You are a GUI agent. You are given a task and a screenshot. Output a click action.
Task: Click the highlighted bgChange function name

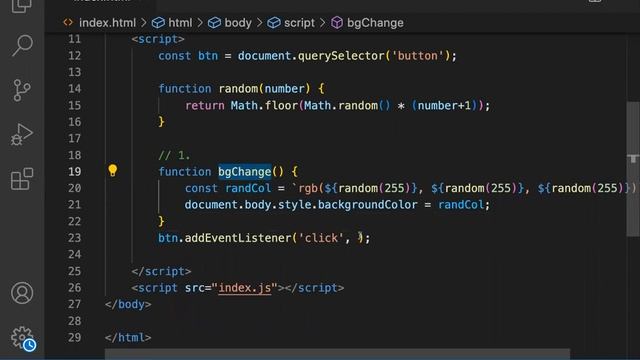244,172
